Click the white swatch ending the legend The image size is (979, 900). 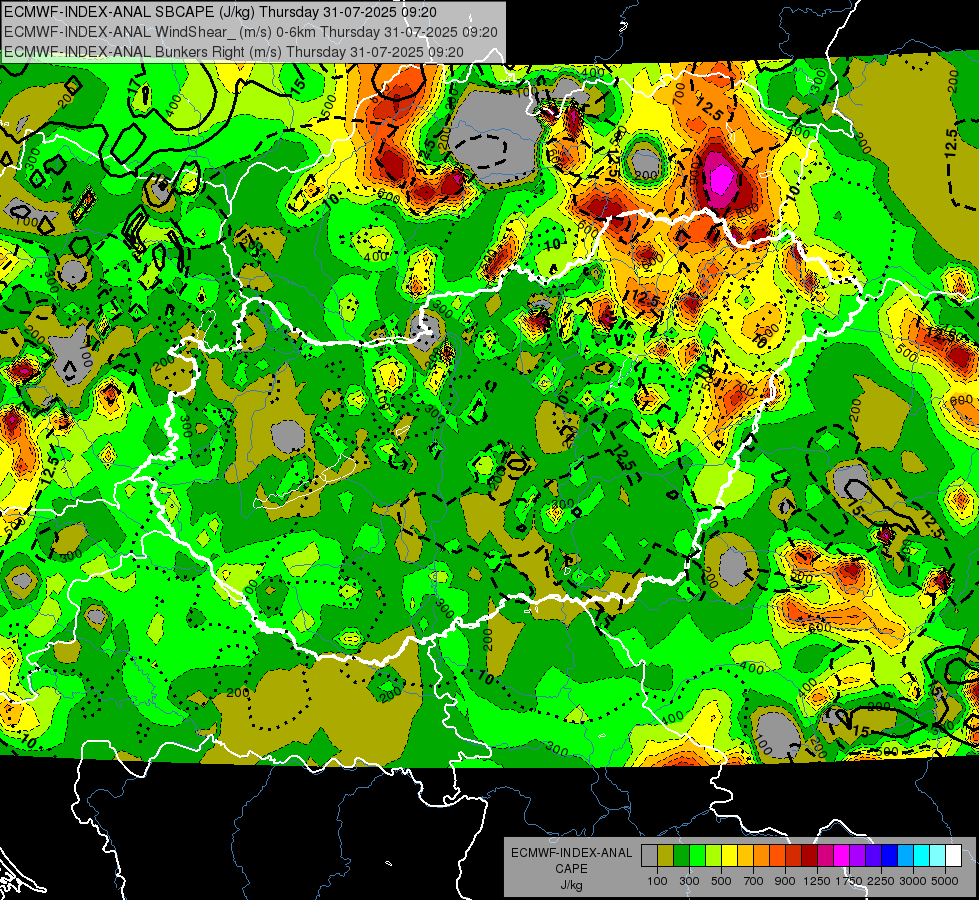point(954,856)
